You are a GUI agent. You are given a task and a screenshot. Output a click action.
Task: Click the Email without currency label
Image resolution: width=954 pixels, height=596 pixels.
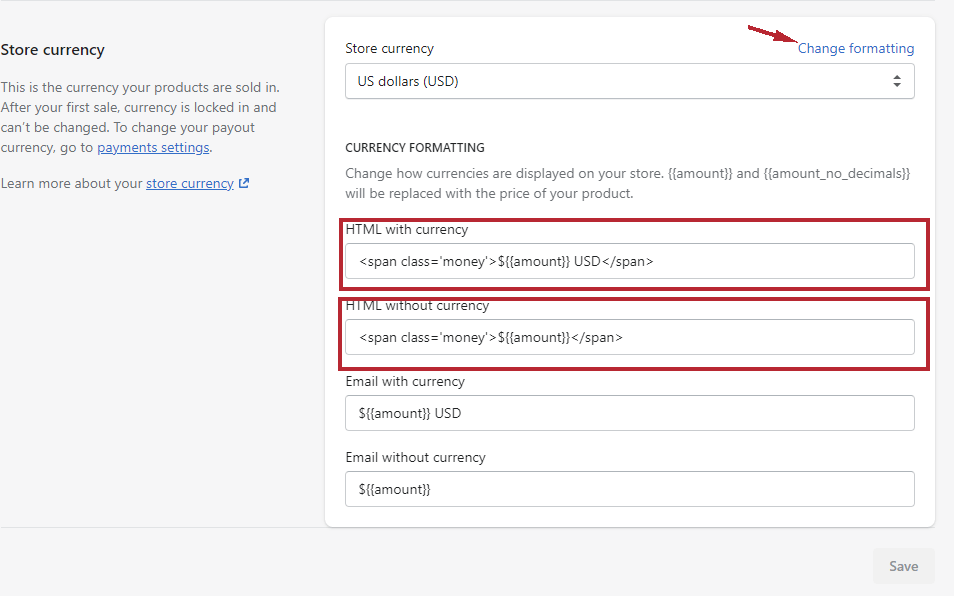pos(415,457)
